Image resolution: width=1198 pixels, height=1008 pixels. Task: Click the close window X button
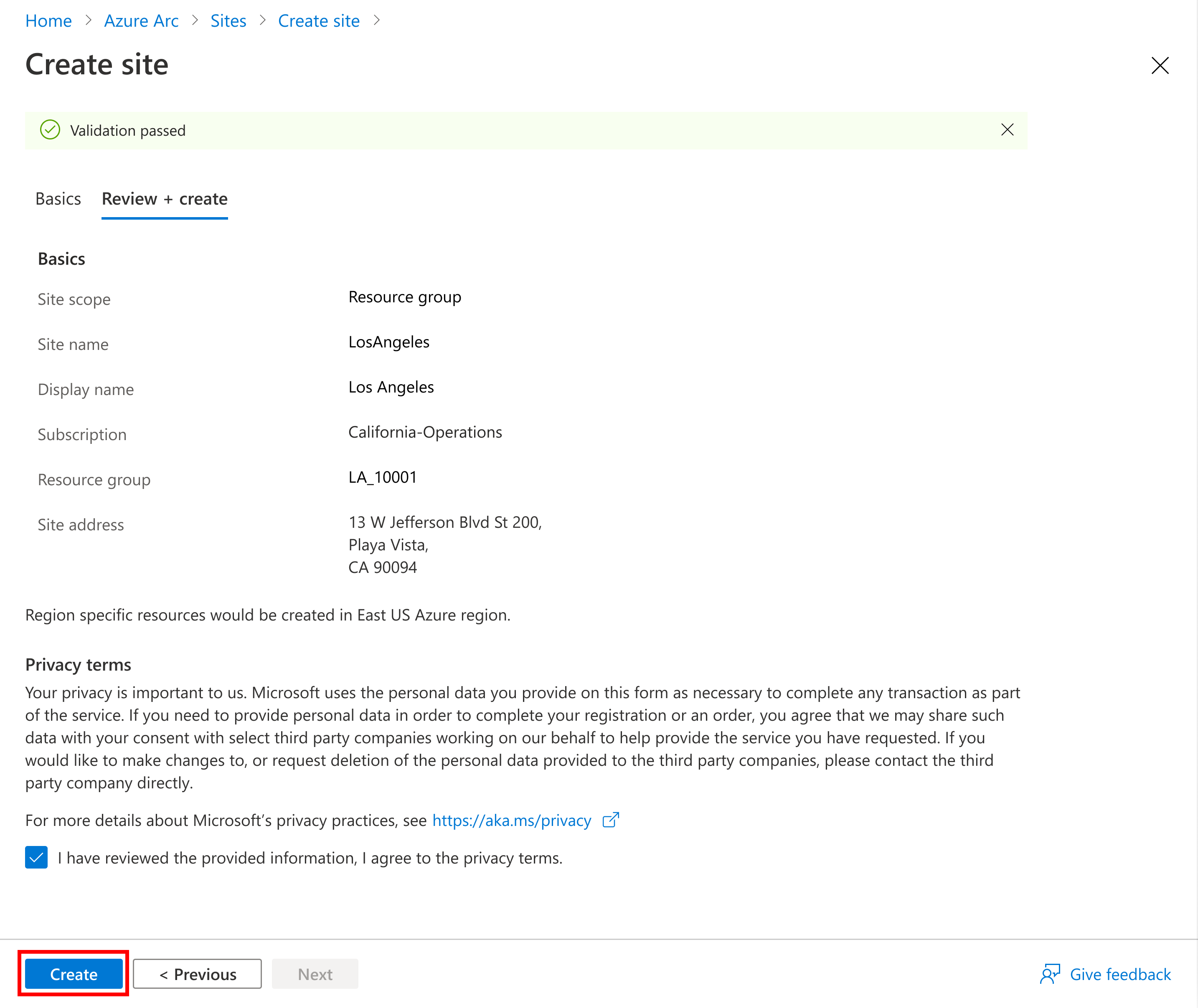(x=1160, y=63)
